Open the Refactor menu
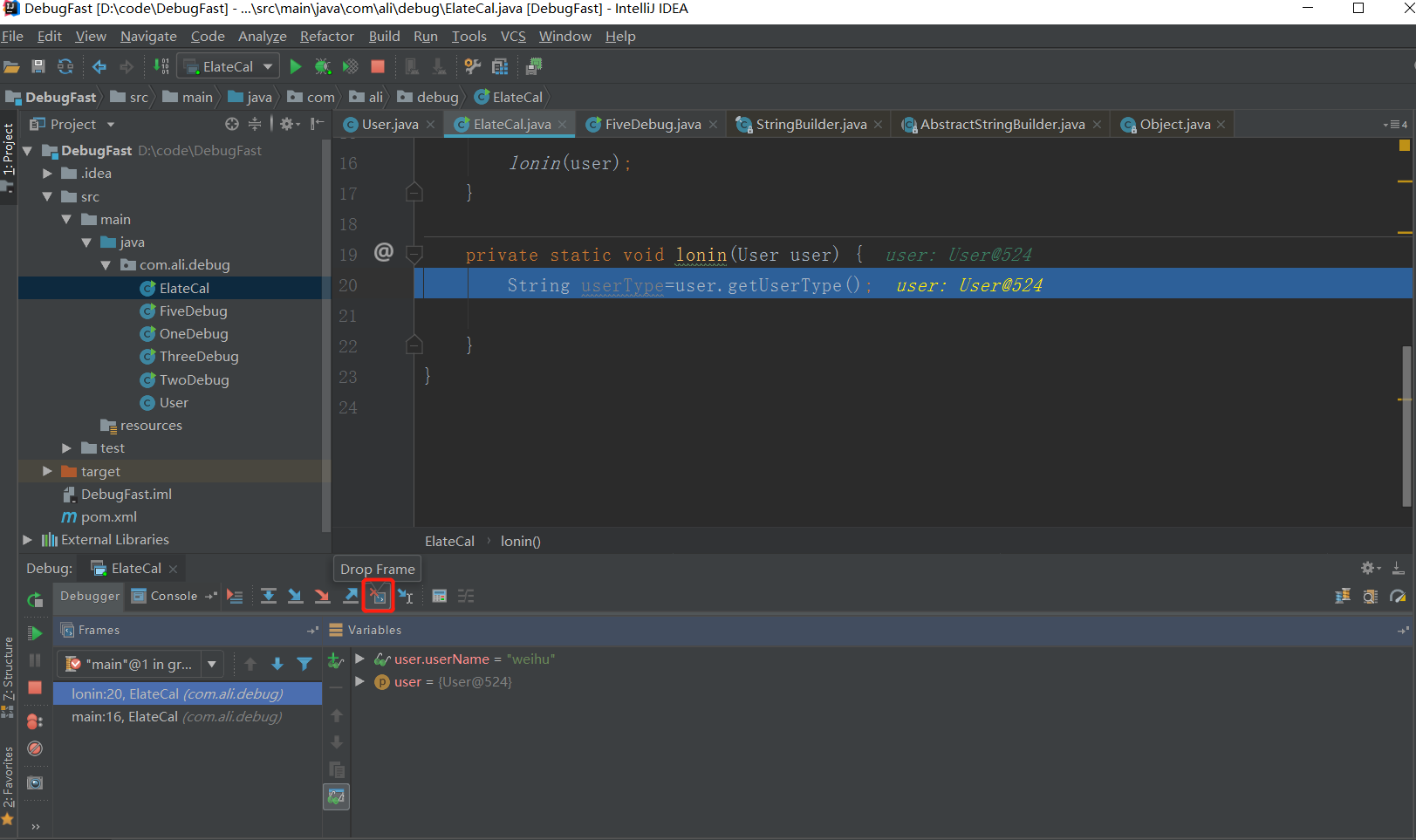Screen dimensions: 1416x840 click(326, 37)
